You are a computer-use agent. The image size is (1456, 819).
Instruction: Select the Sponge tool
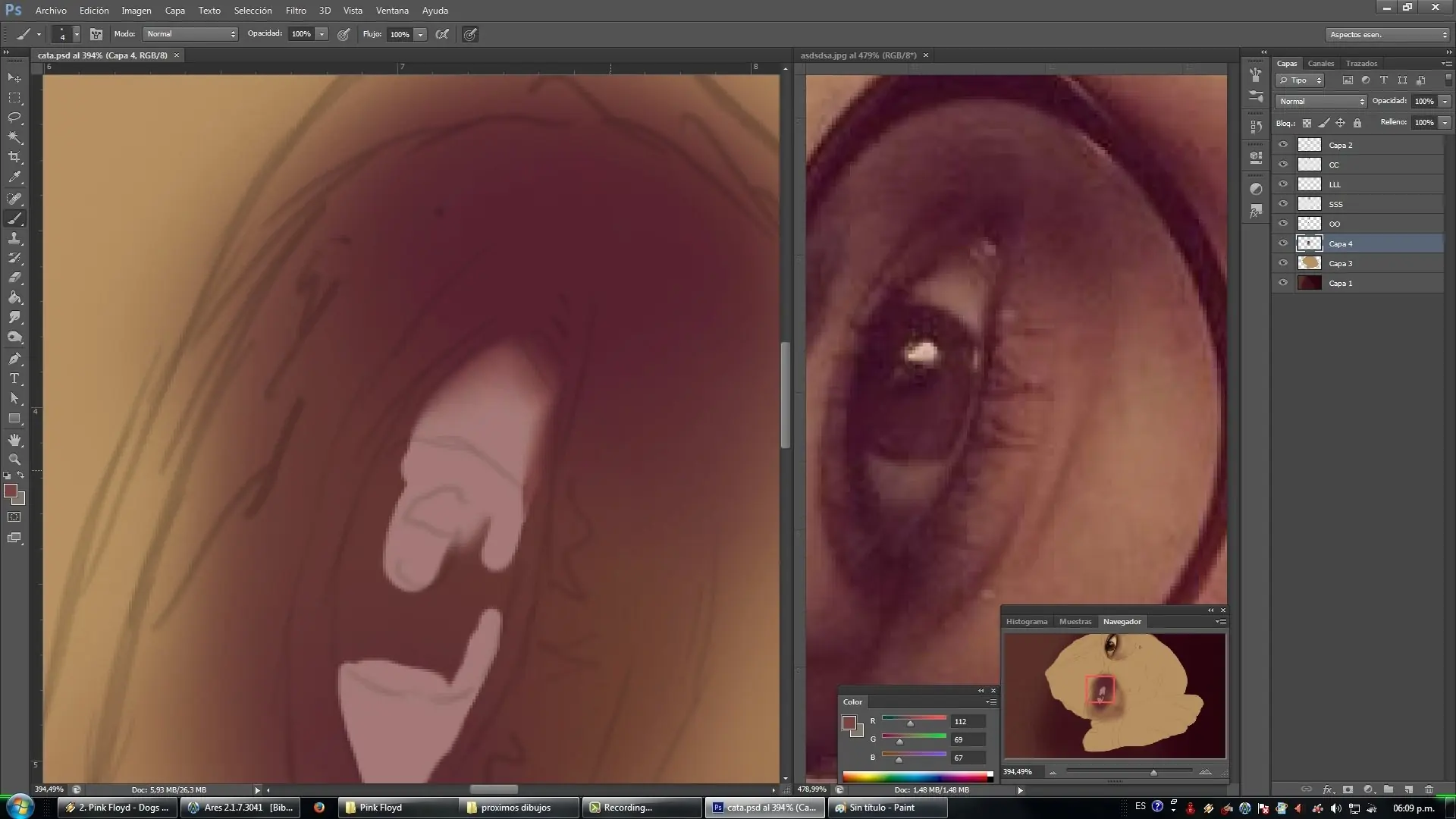pyautogui.click(x=14, y=337)
